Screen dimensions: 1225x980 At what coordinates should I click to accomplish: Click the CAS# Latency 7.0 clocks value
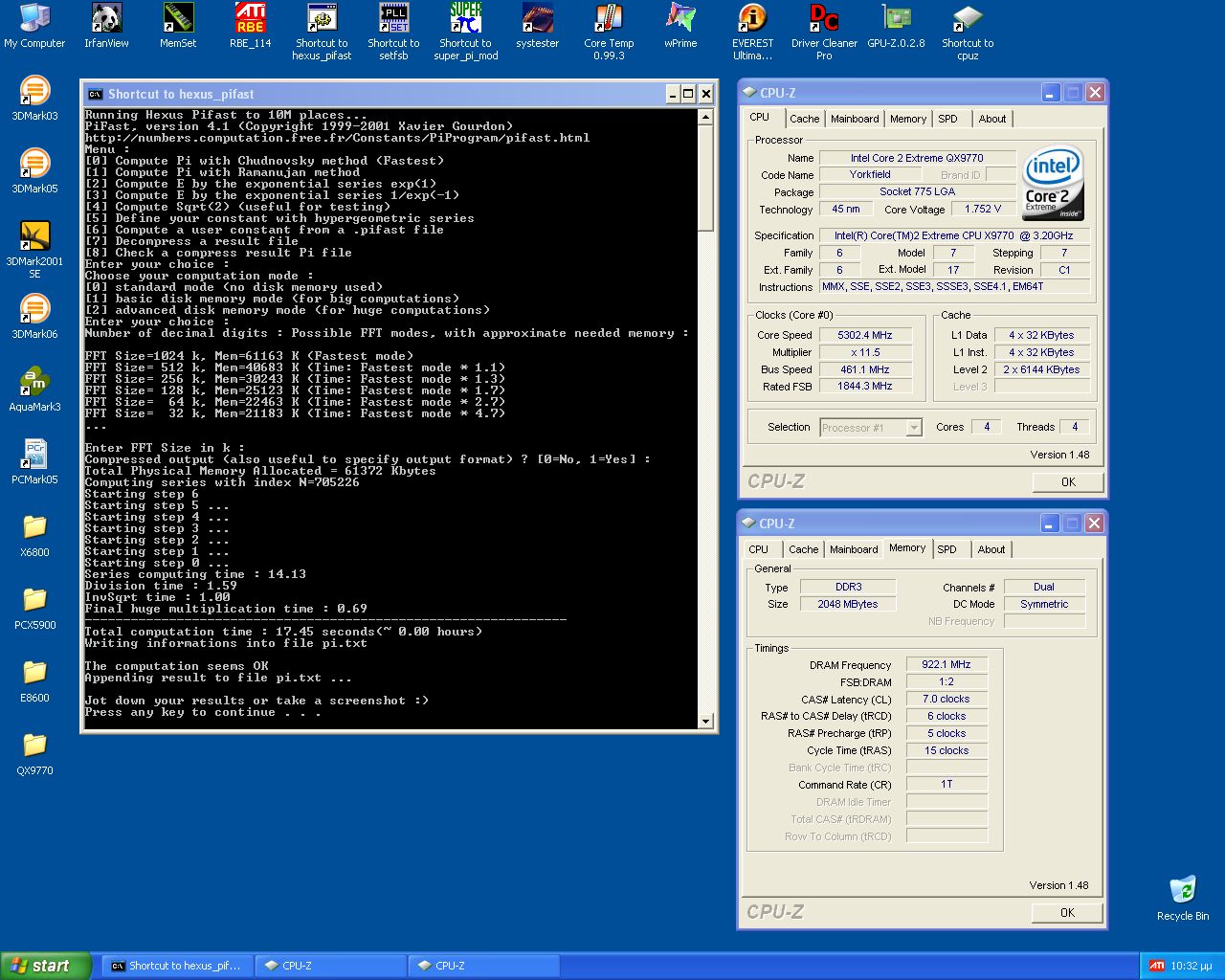click(x=947, y=699)
